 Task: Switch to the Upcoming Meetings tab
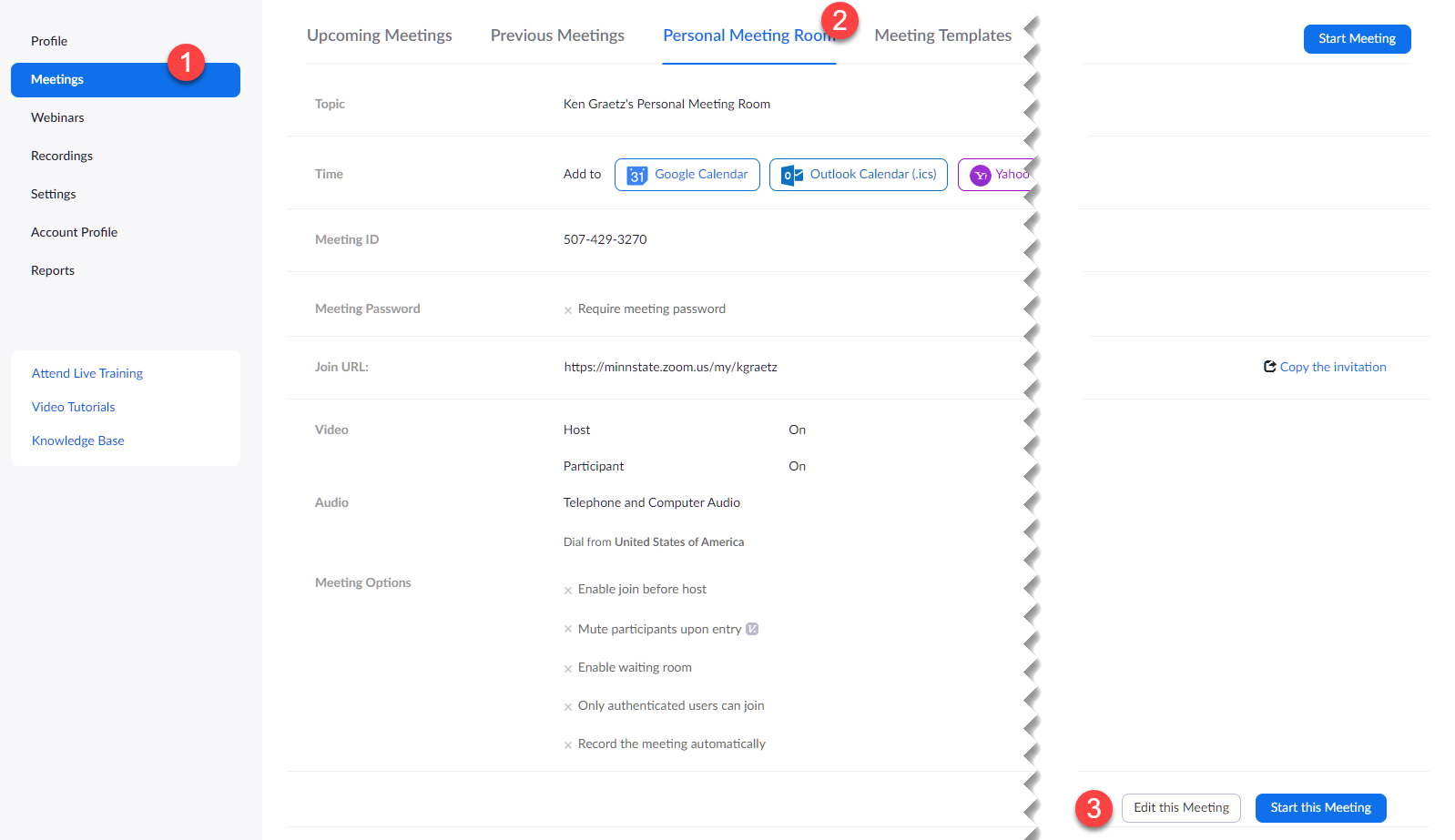(379, 35)
